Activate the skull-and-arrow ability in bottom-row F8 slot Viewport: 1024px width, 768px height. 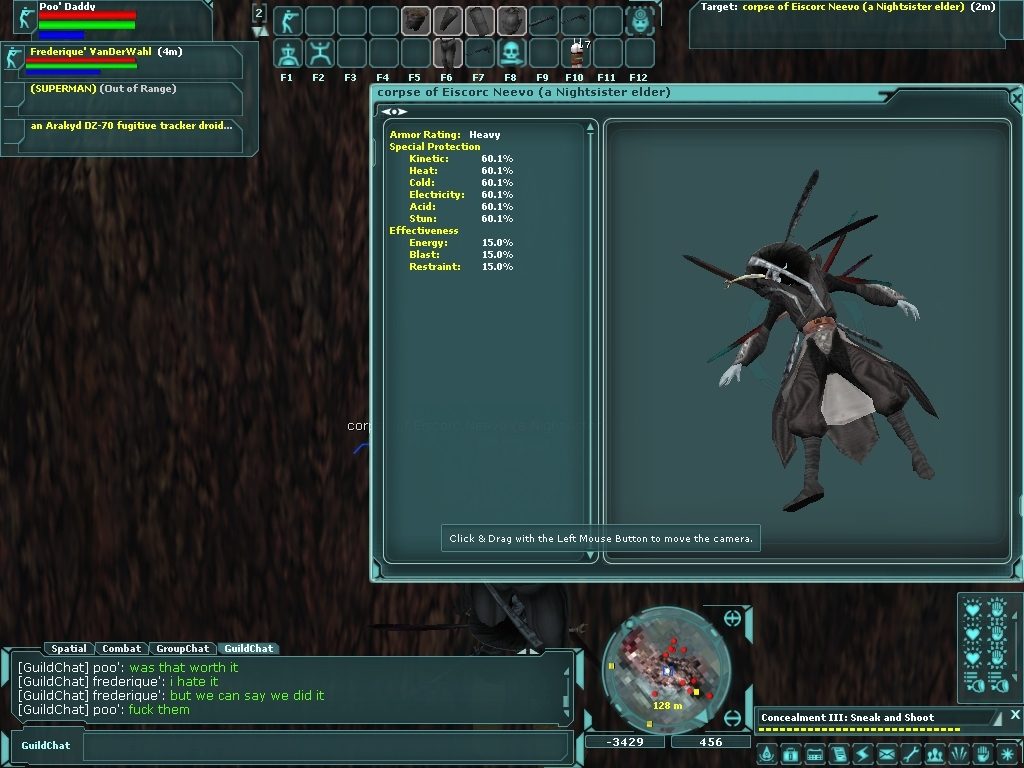click(511, 53)
